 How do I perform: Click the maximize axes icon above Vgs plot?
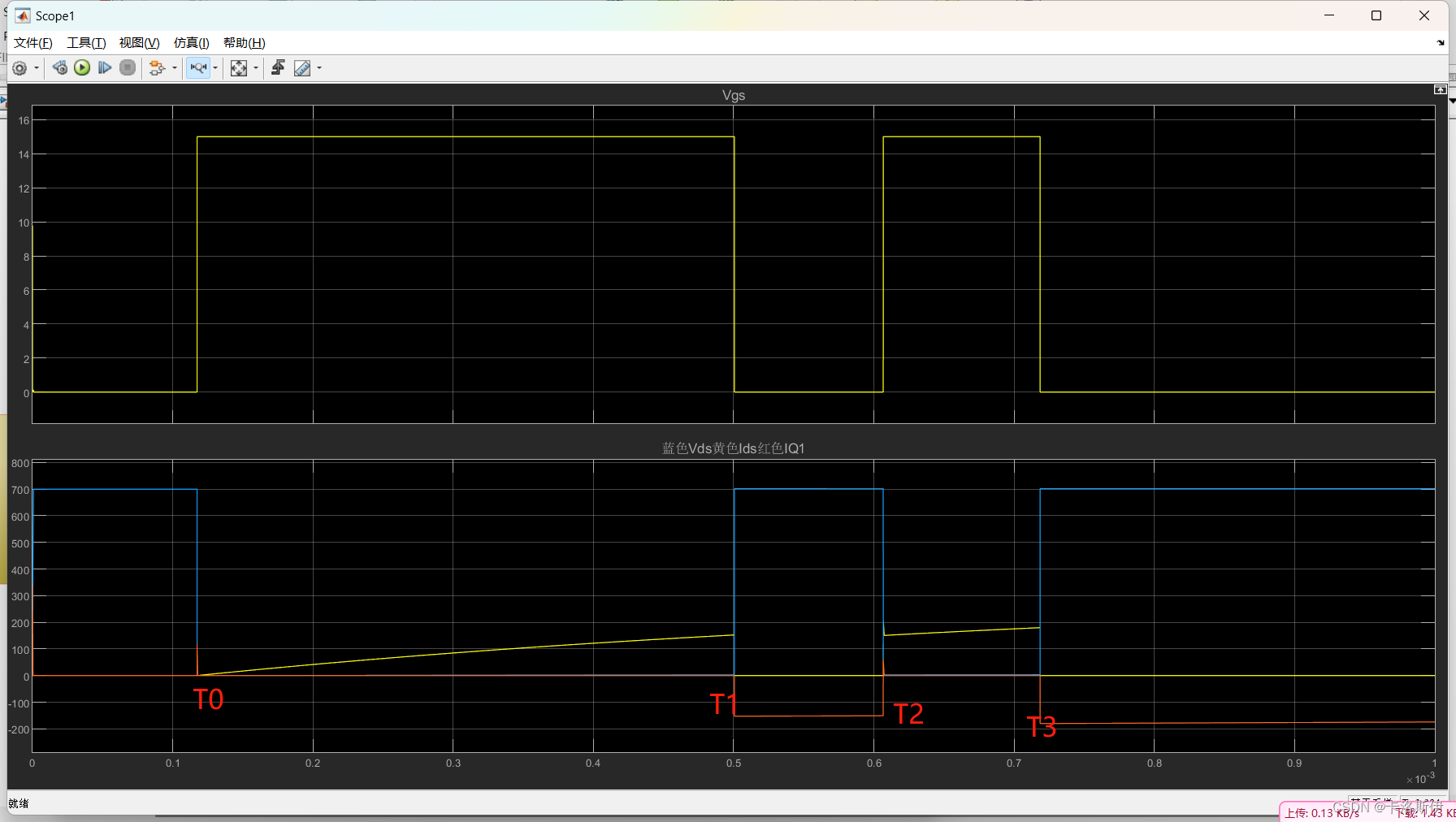click(x=1440, y=89)
